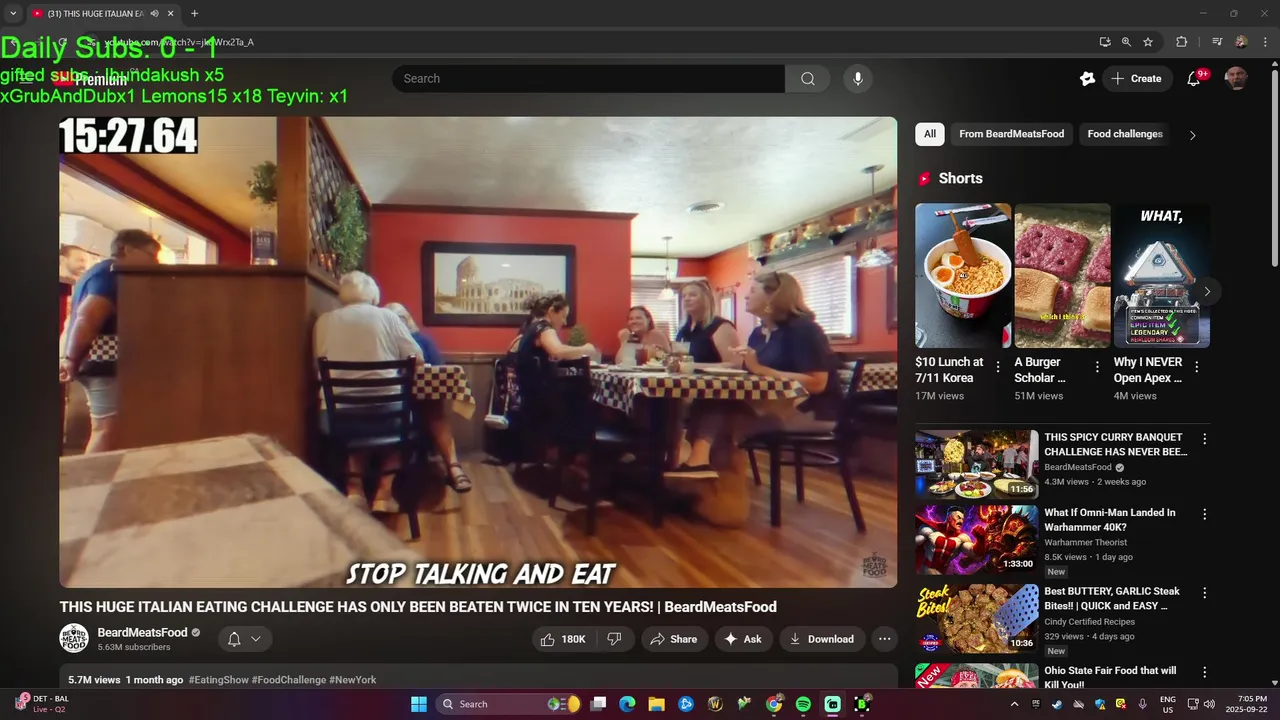
Task: Click the Playables icon left of Create
Action: (x=1087, y=79)
